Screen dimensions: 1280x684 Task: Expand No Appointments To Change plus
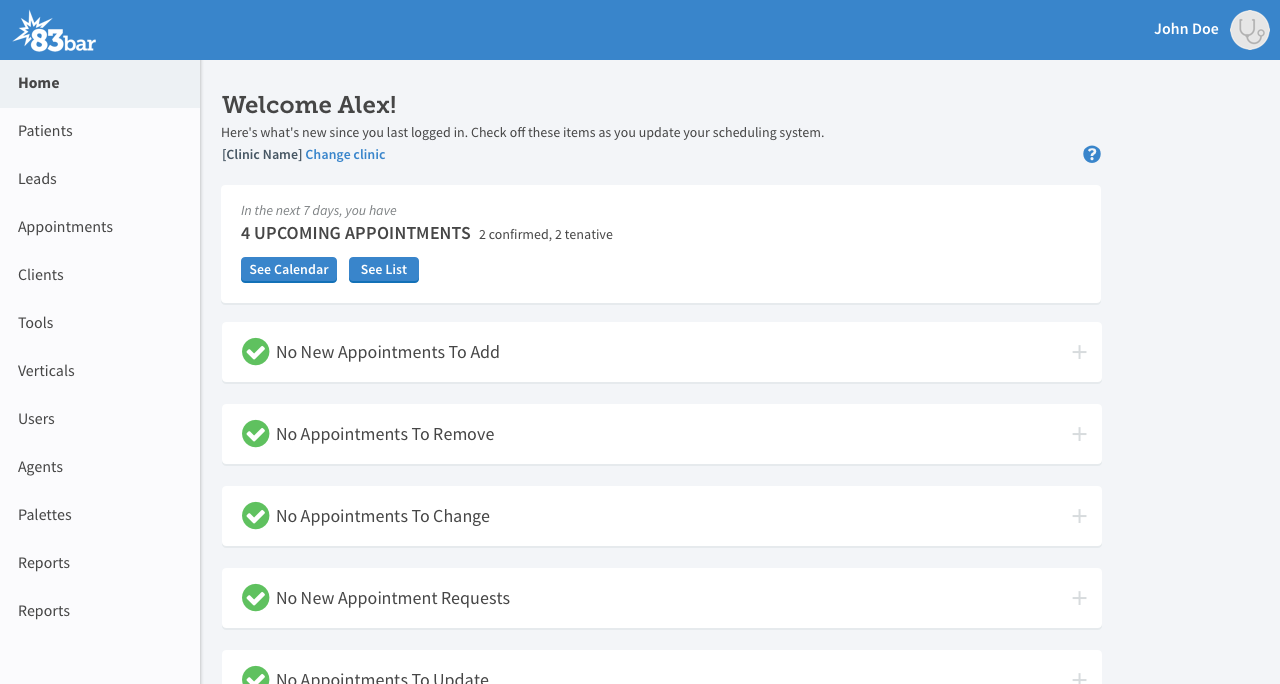pos(1079,516)
